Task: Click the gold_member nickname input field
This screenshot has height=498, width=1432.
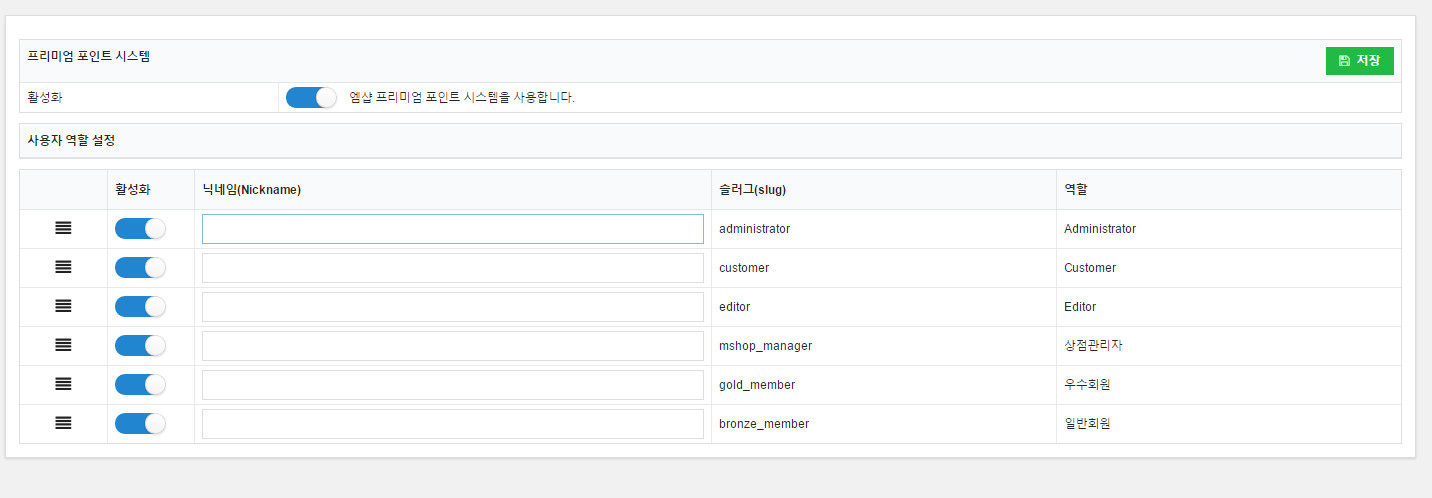Action: pos(452,385)
